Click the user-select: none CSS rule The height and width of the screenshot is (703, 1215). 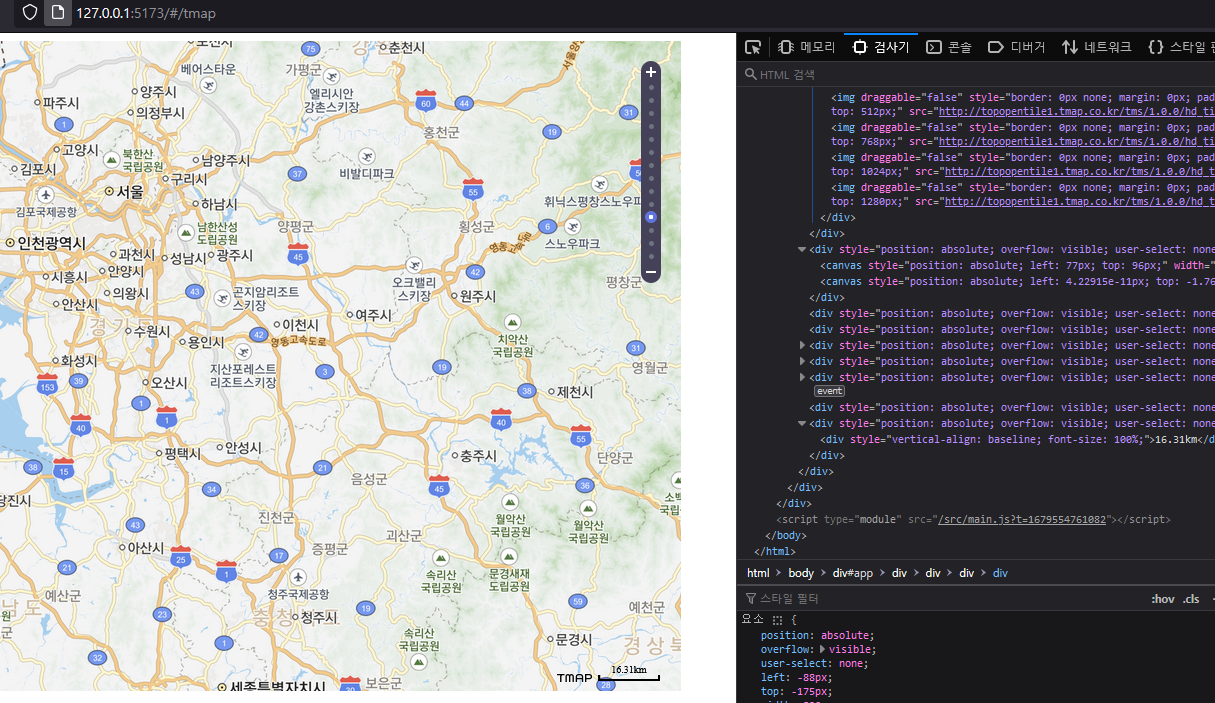pyautogui.click(x=814, y=663)
